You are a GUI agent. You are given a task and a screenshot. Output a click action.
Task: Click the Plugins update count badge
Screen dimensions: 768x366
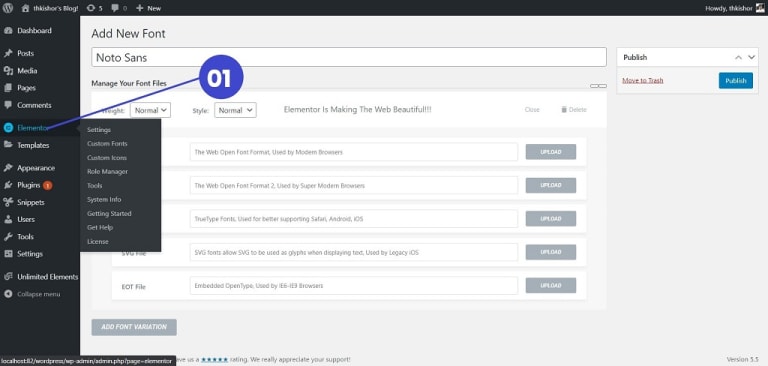pos(48,185)
